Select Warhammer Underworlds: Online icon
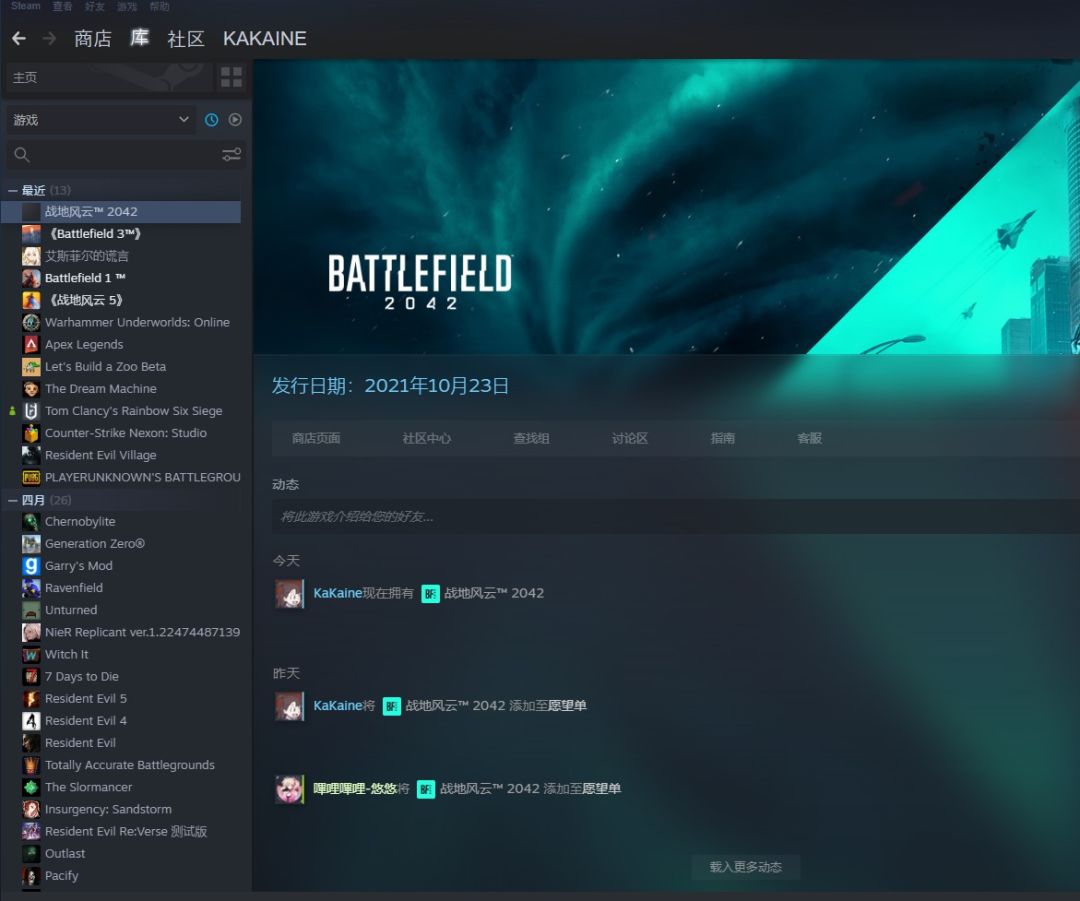Image resolution: width=1080 pixels, height=901 pixels. tap(31, 322)
